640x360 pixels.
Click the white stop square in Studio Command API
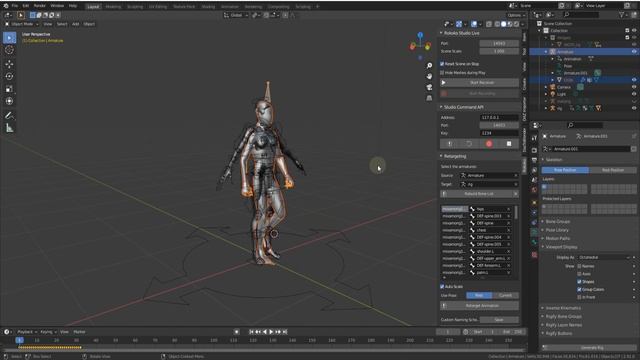(x=509, y=144)
